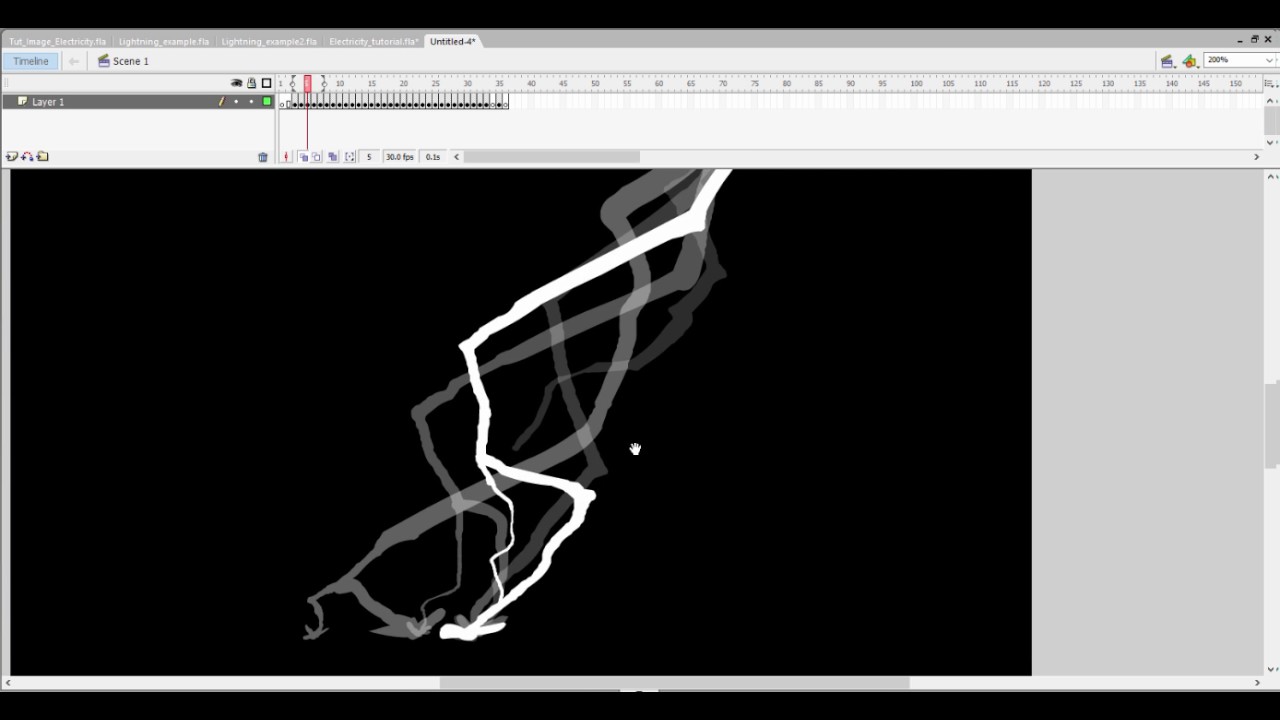The height and width of the screenshot is (720, 1280).
Task: Click the Scene 1 breadcrumb
Action: tap(123, 61)
